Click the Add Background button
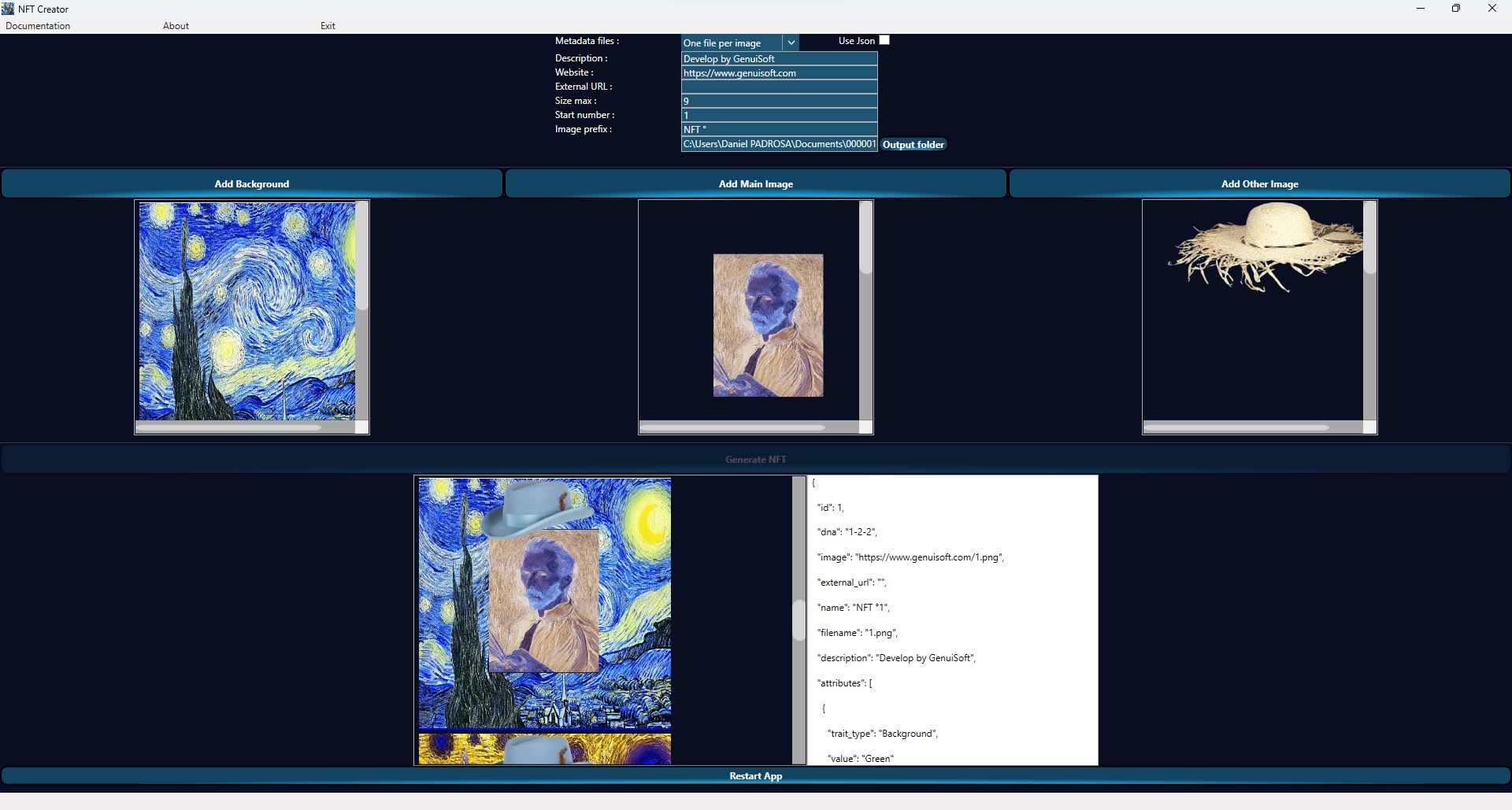 (x=252, y=183)
